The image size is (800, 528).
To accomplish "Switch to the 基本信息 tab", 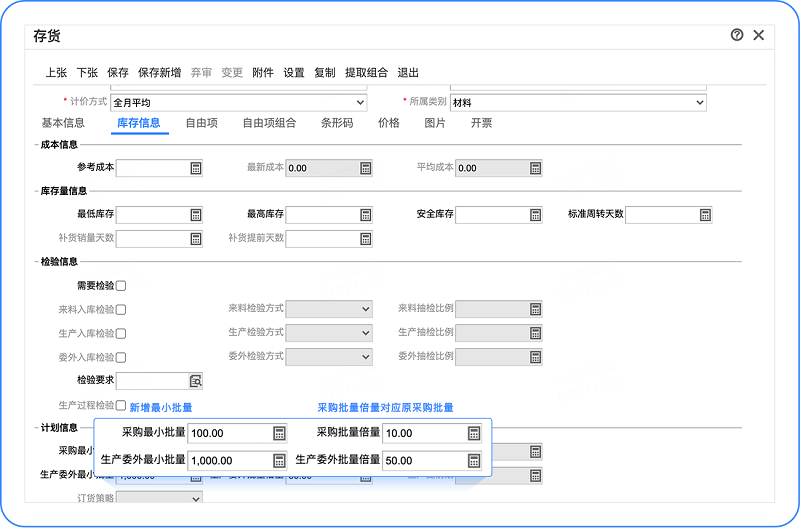I will click(x=63, y=123).
